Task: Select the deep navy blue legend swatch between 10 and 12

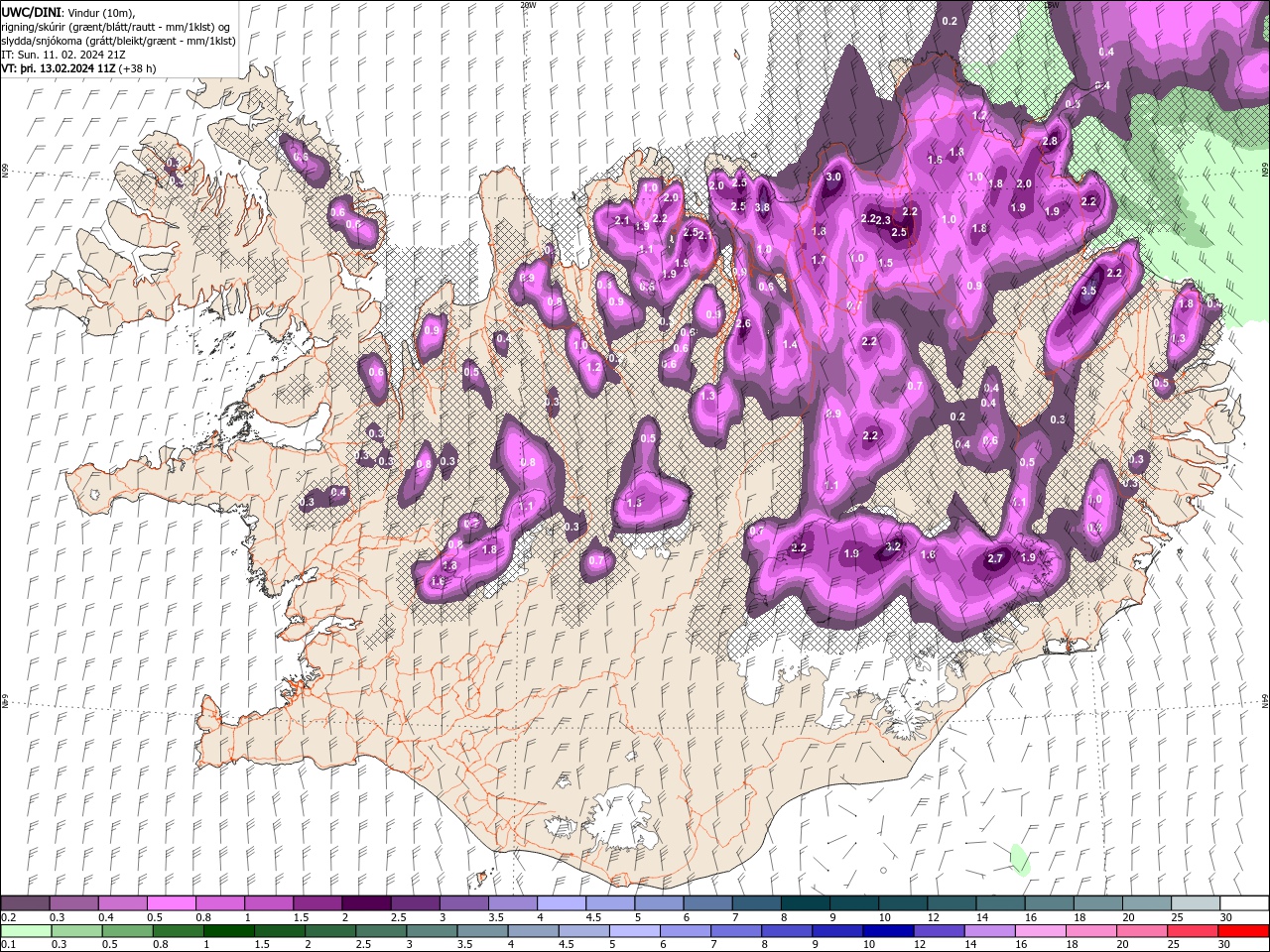Action: click(890, 931)
